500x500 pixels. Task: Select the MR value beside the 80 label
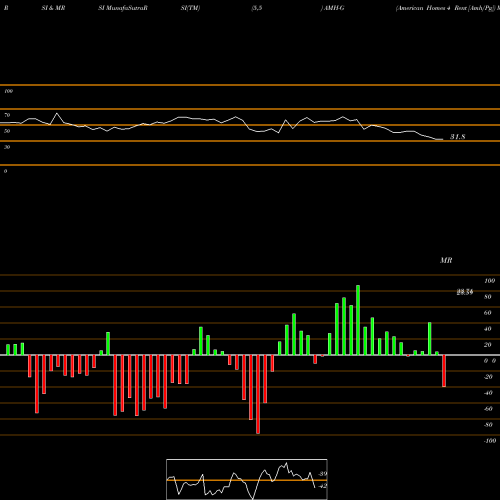pos(465,292)
